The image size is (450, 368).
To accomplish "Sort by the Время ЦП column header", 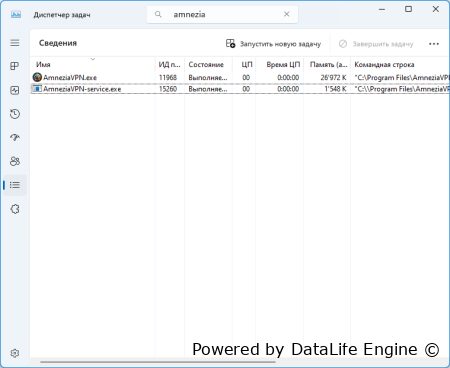I will coord(280,64).
